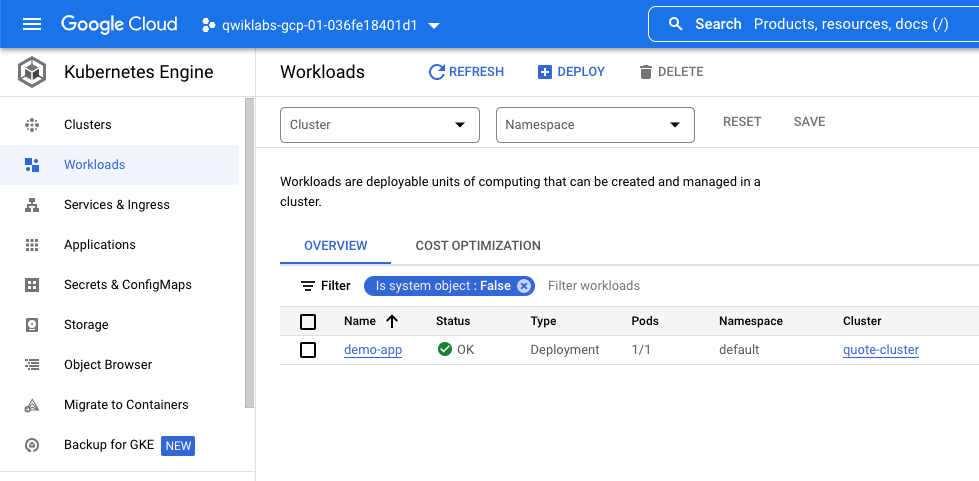979x481 pixels.
Task: Open the Cluster dropdown
Action: click(380, 125)
